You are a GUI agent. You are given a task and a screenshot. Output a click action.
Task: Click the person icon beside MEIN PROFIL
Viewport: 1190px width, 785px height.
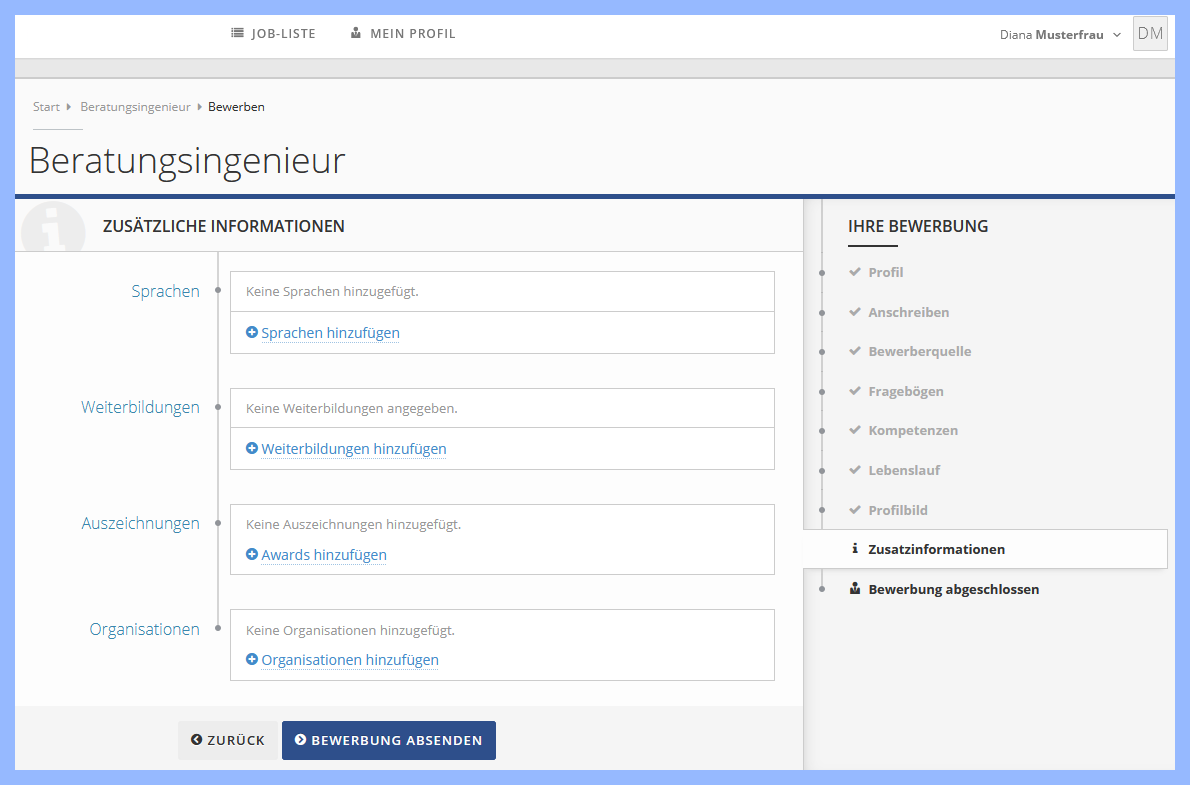click(x=355, y=33)
